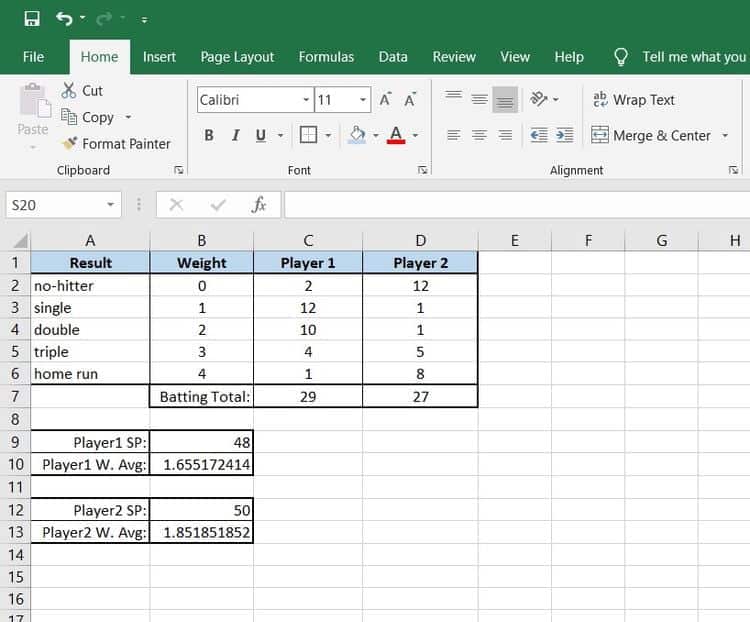Viewport: 750px width, 622px height.
Task: Click inside the formula bar input
Action: pyautogui.click(x=517, y=205)
